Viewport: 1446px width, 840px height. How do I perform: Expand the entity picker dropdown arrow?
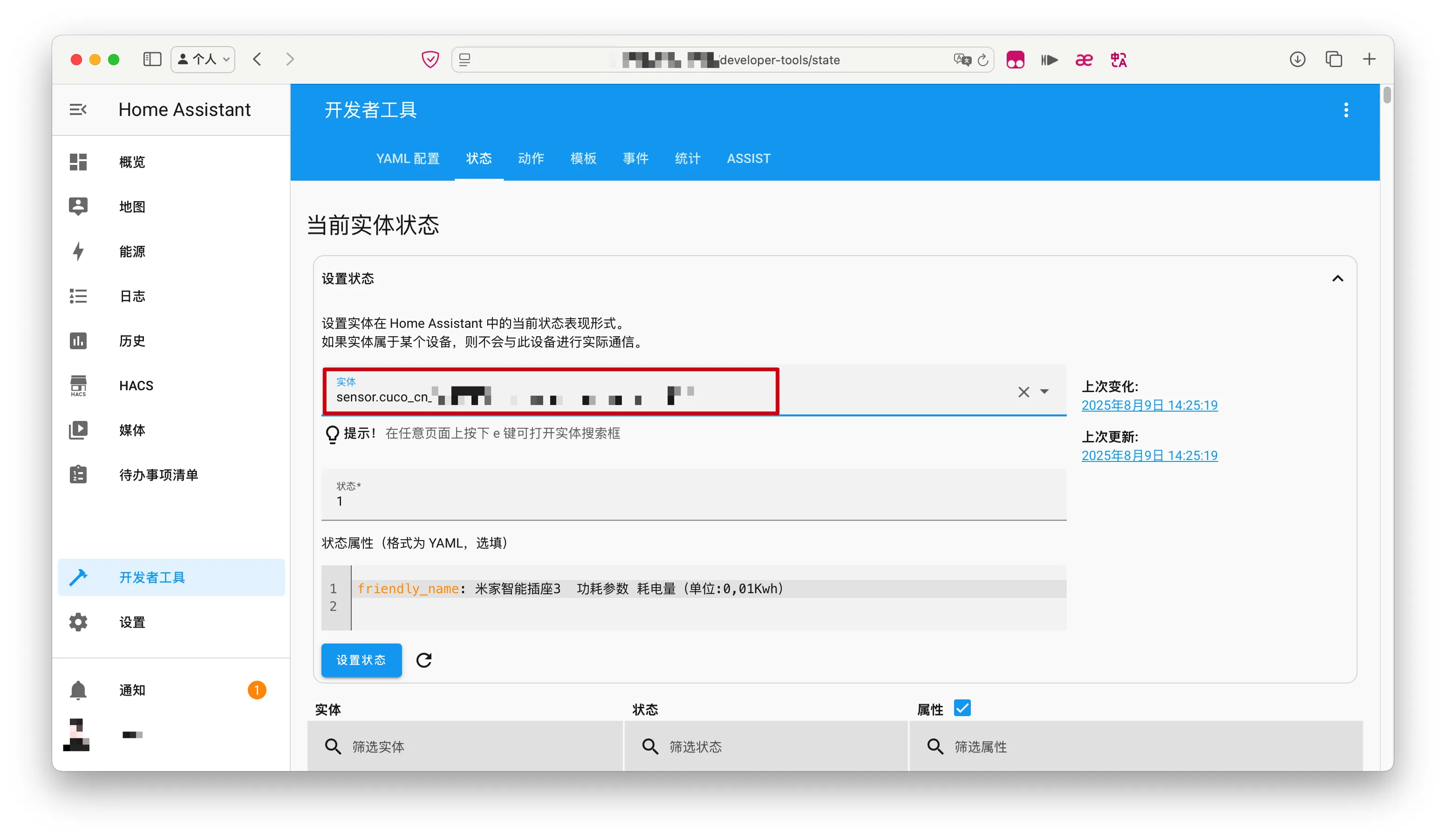point(1044,392)
